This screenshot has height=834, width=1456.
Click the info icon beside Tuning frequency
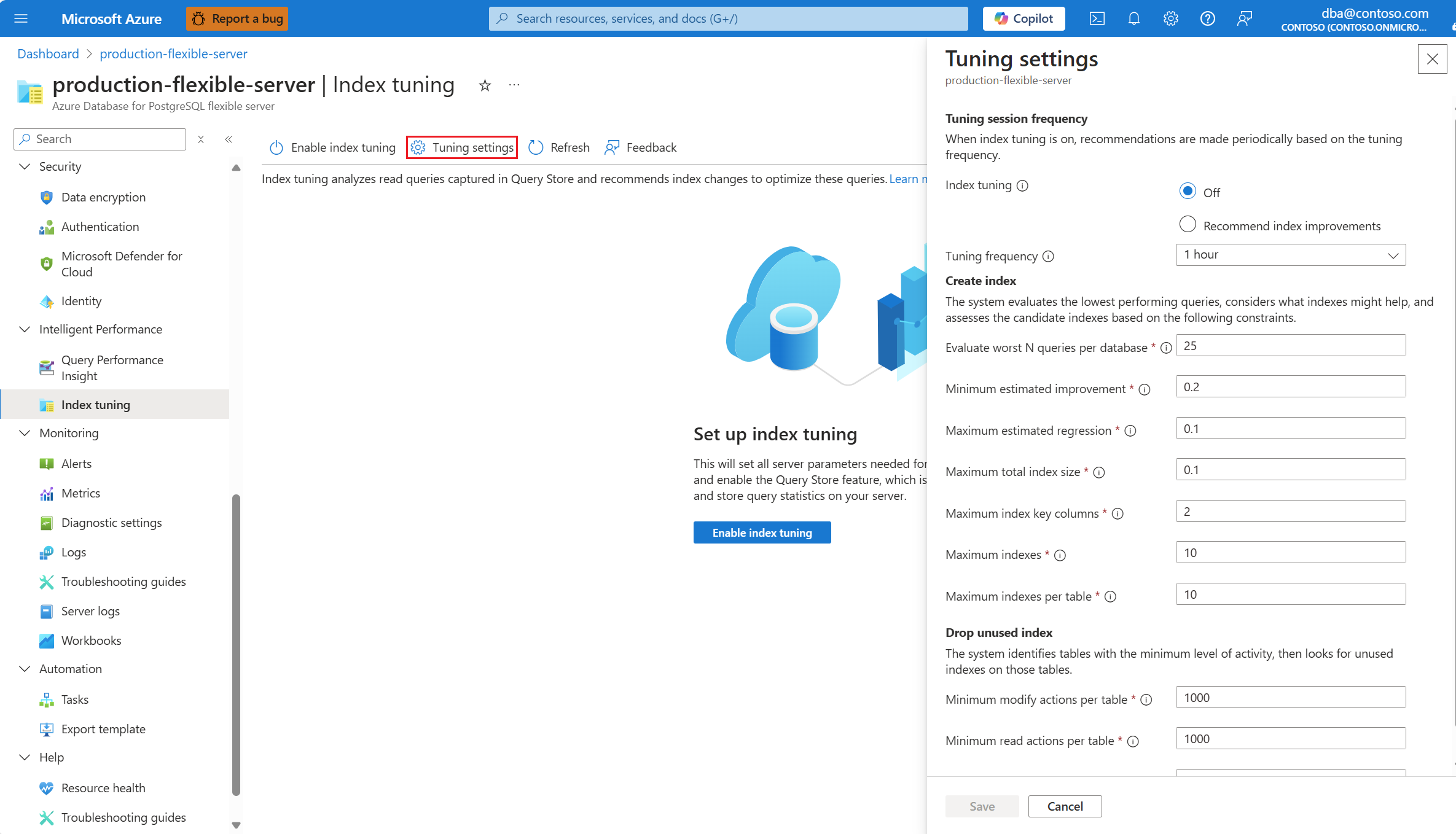pos(1049,257)
